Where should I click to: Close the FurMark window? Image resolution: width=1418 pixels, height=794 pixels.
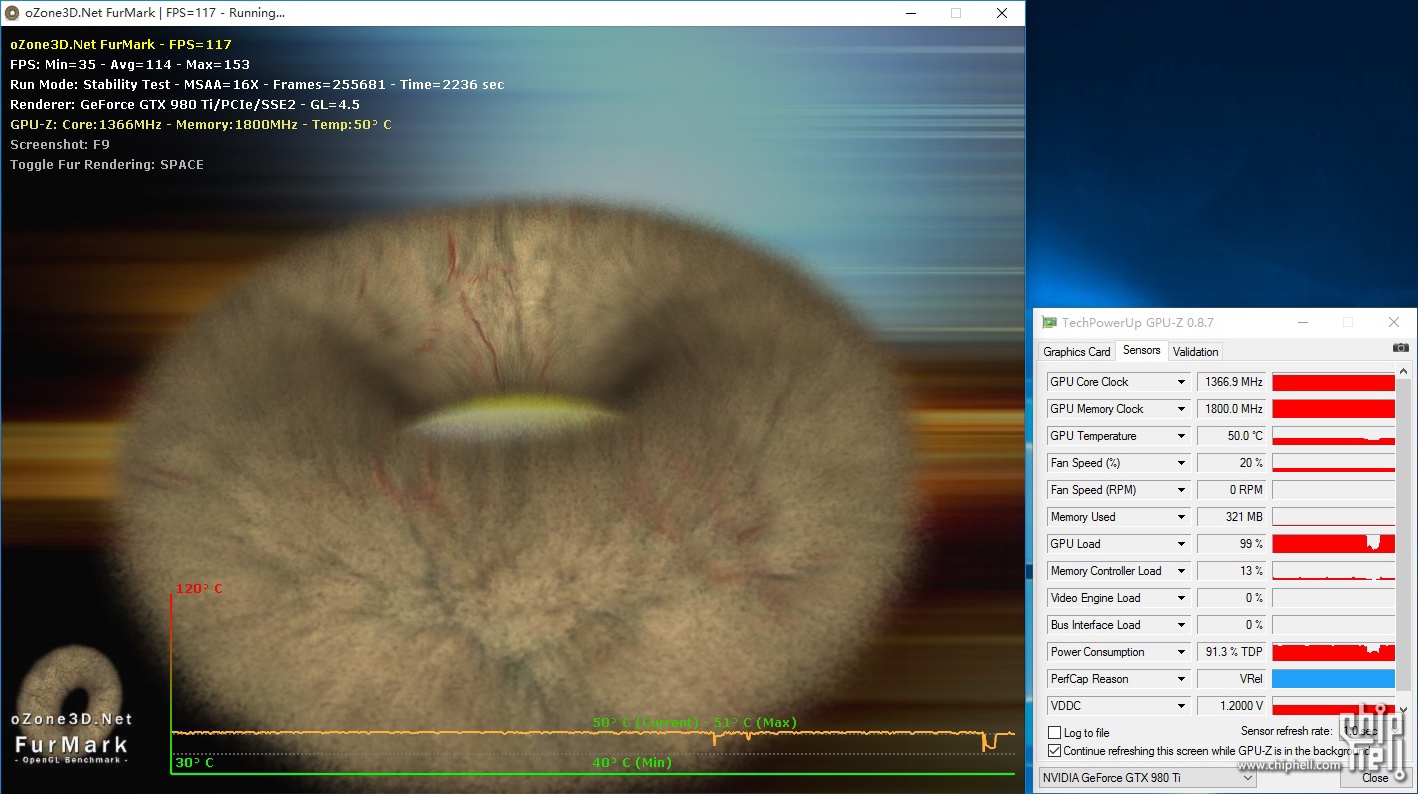pos(1002,13)
